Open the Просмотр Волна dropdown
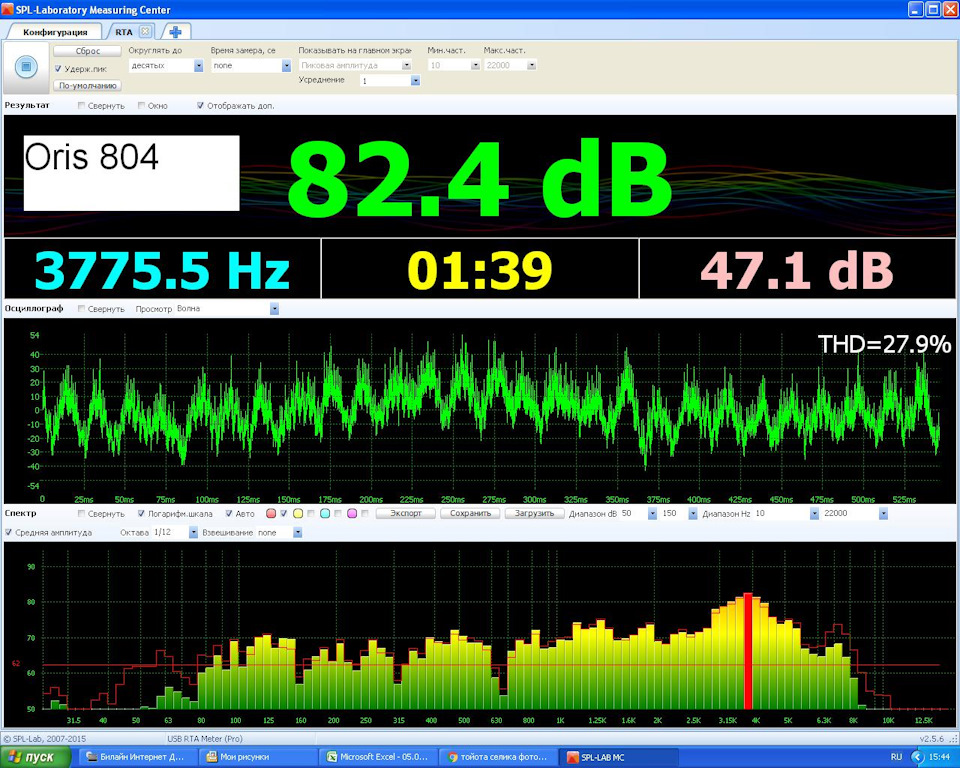Image resolution: width=960 pixels, height=768 pixels. [x=274, y=309]
